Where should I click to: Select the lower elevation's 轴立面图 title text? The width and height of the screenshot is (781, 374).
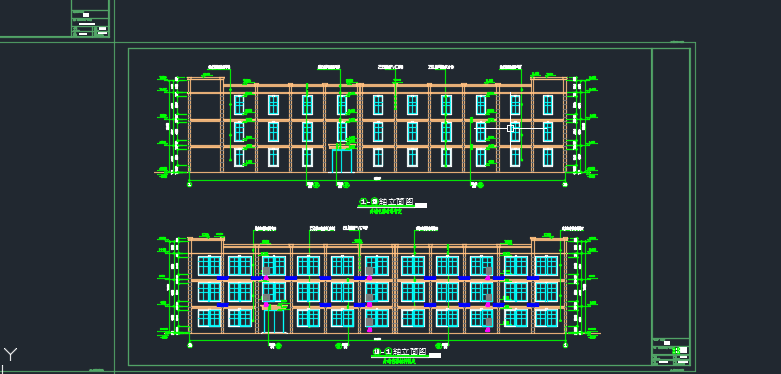[409, 352]
